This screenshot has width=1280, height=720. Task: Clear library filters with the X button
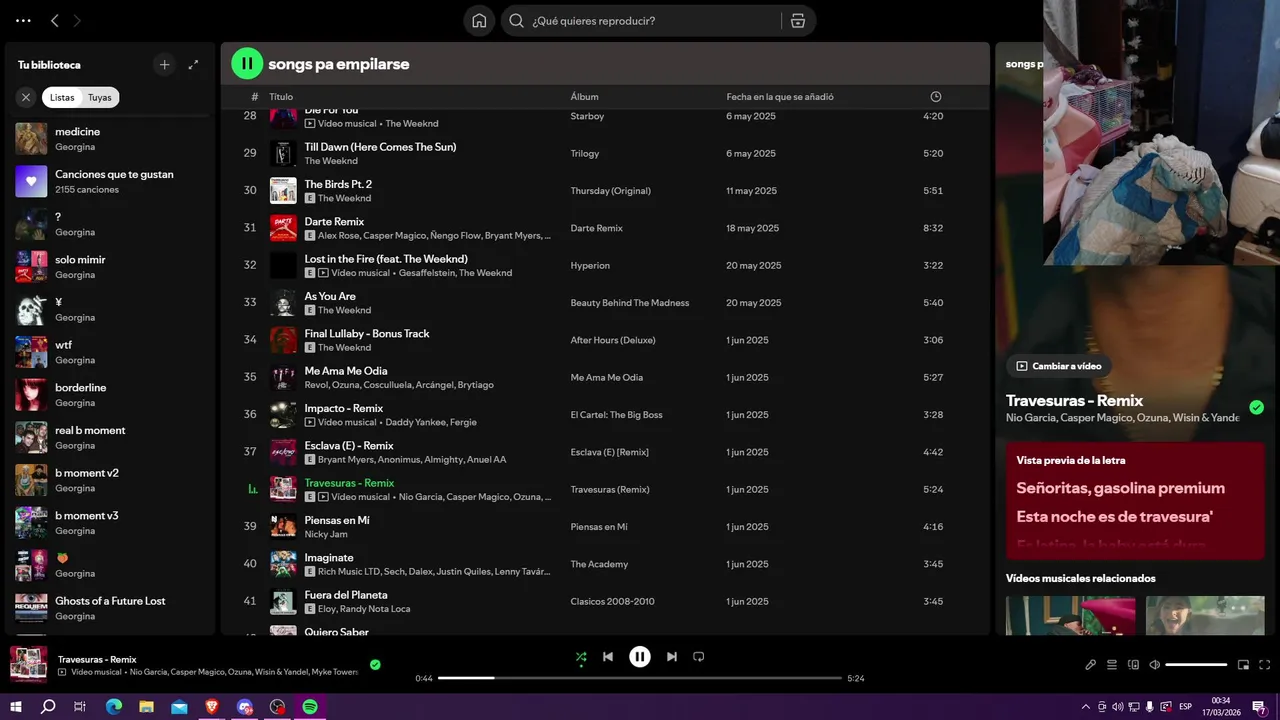[x=26, y=97]
